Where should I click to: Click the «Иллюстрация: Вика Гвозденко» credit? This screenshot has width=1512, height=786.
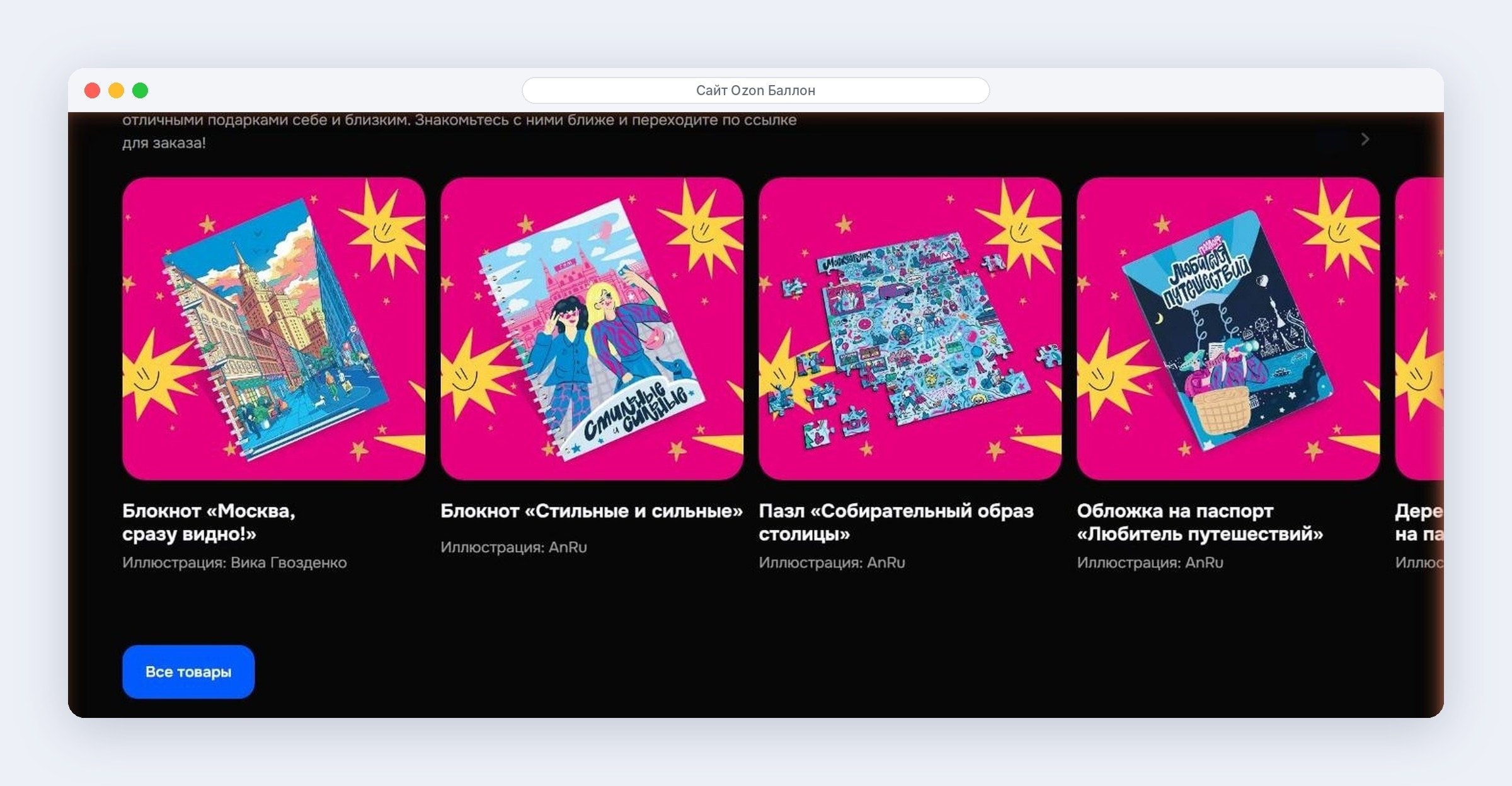[x=234, y=562]
